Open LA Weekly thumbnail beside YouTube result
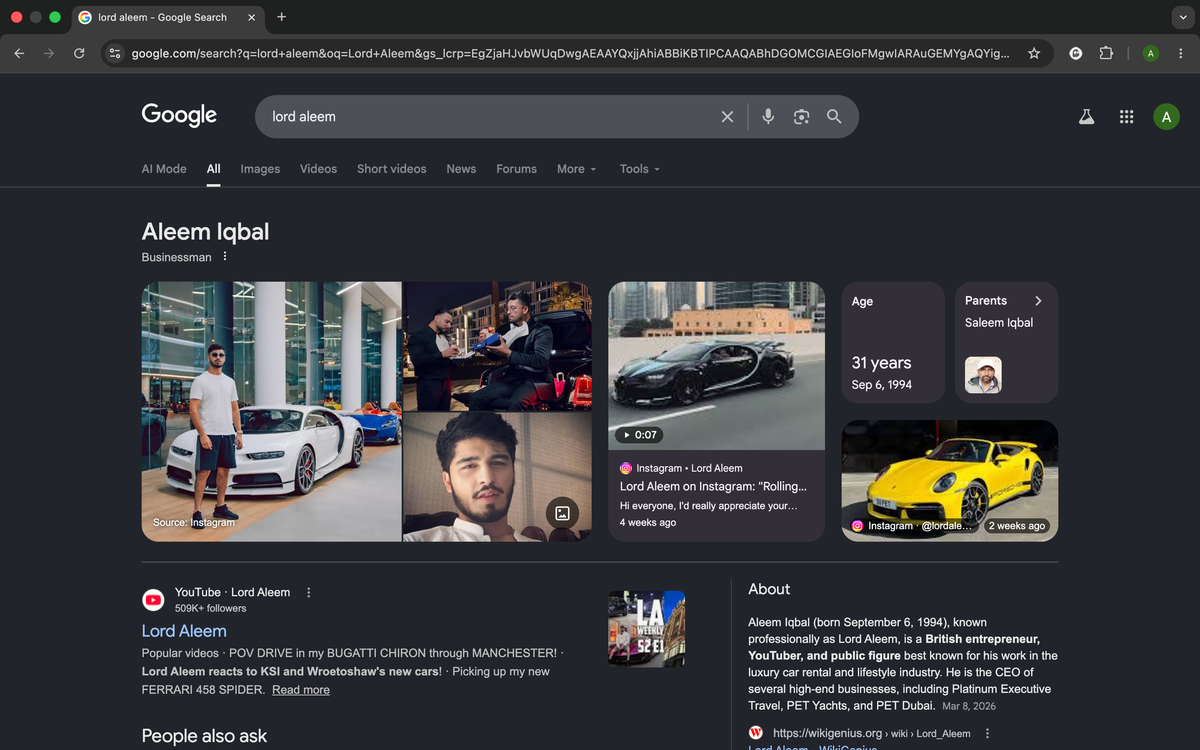1200x750 pixels. [x=647, y=629]
